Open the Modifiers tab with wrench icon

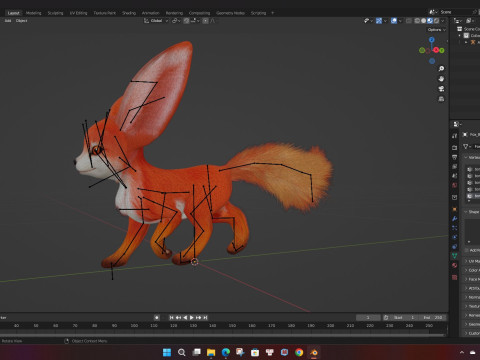click(x=455, y=219)
